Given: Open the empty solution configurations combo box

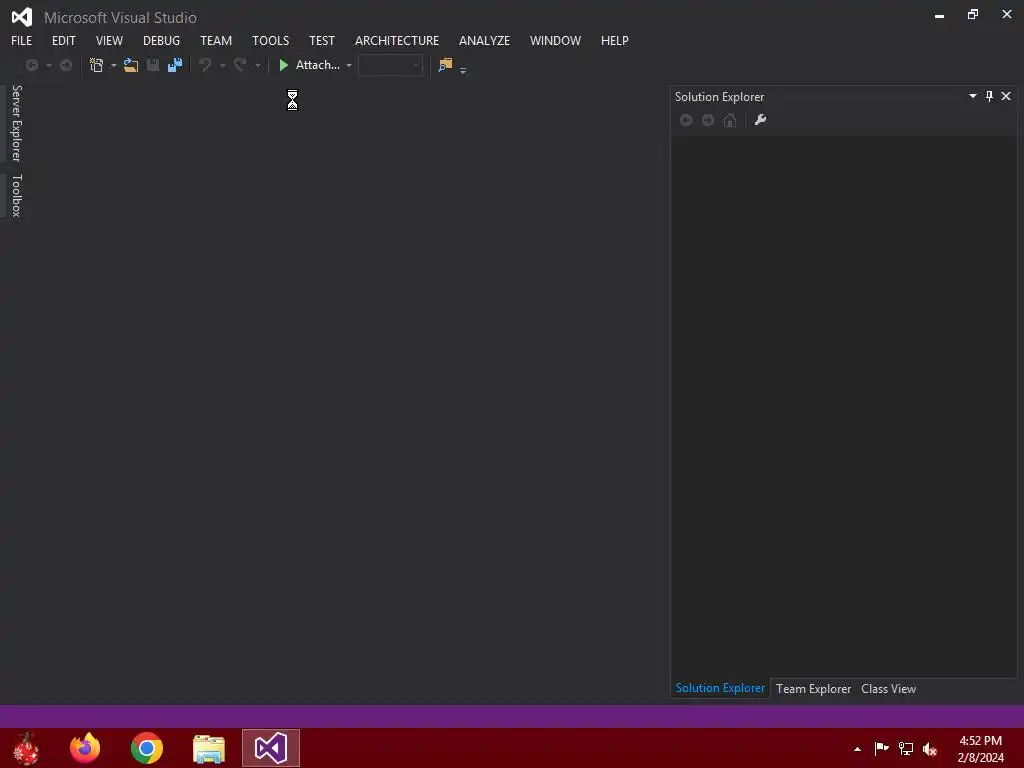Looking at the screenshot, I should point(391,65).
